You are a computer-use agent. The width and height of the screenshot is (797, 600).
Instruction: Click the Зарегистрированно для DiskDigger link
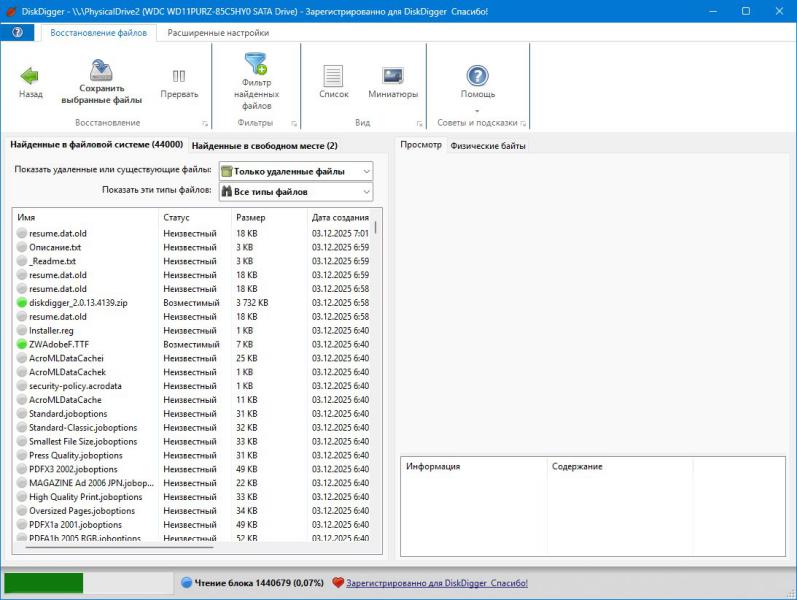click(x=436, y=583)
